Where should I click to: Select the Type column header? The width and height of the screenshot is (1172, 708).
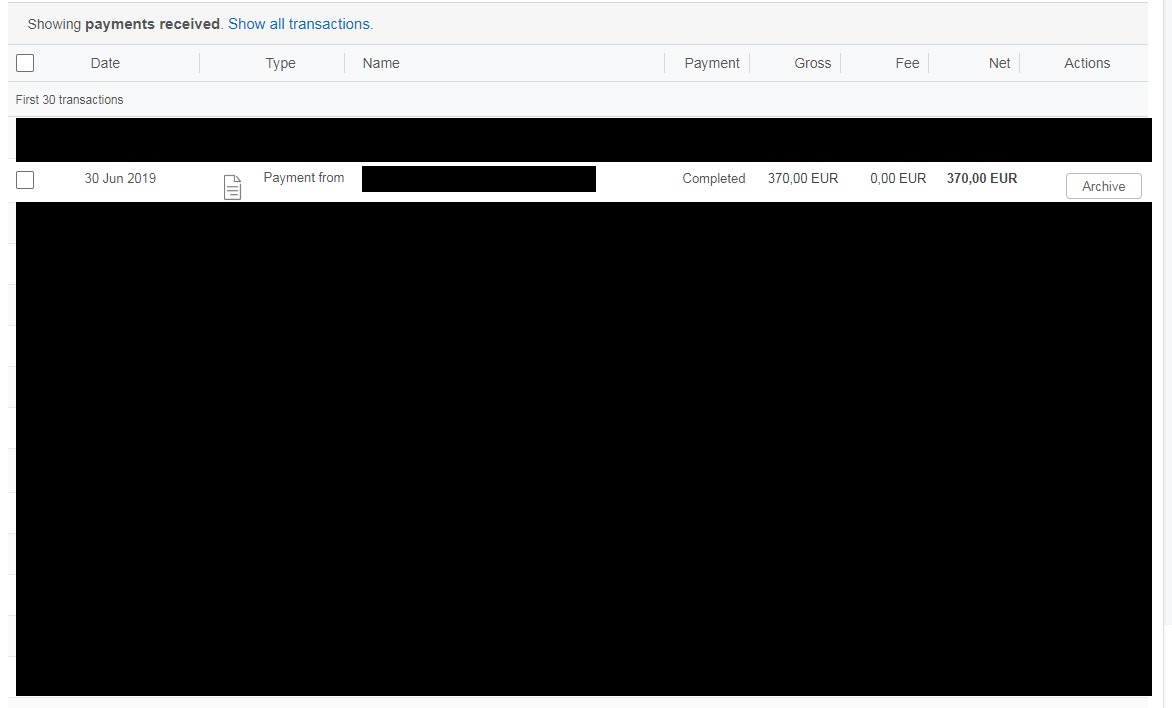tap(280, 64)
